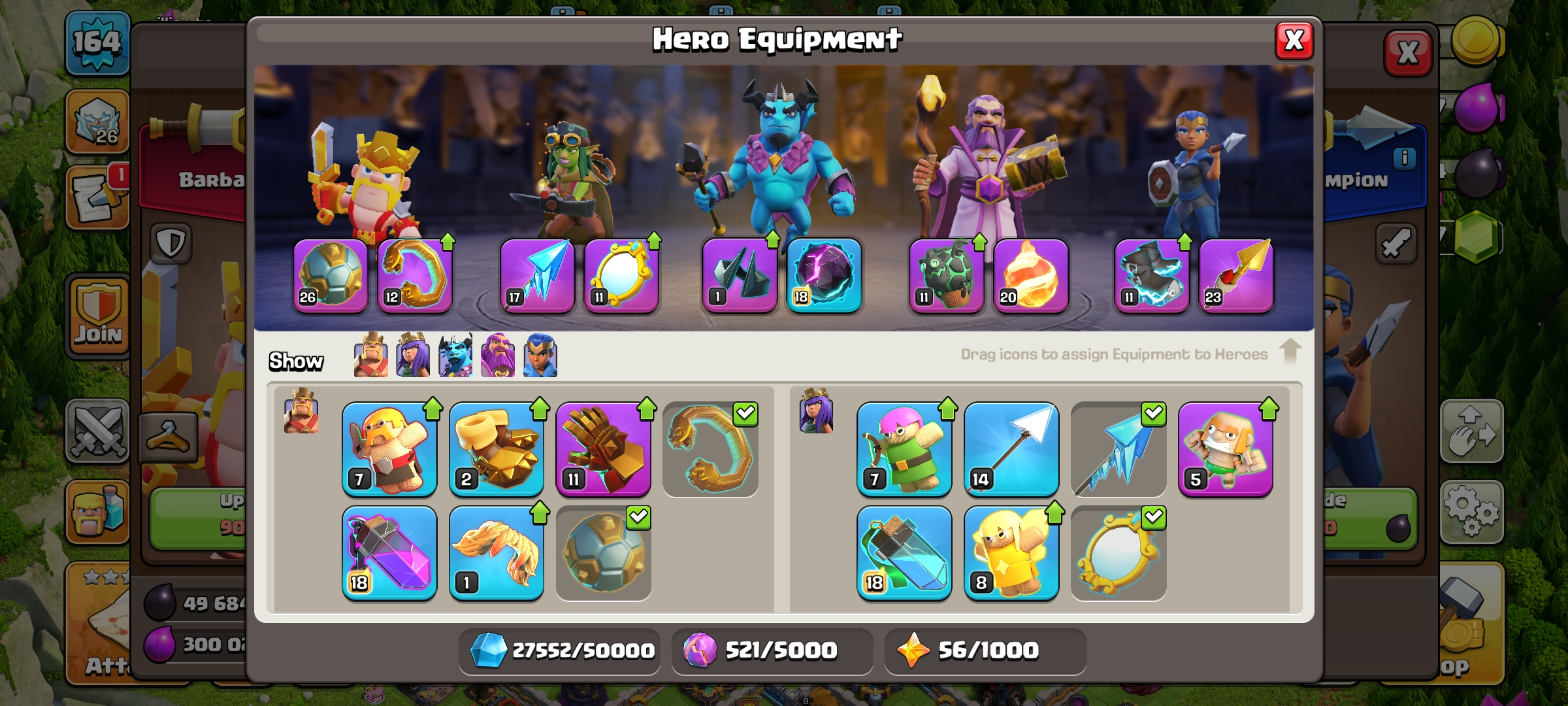Select the Giant Arrow level 14 equipment
Image resolution: width=1568 pixels, height=706 pixels.
click(x=1011, y=449)
